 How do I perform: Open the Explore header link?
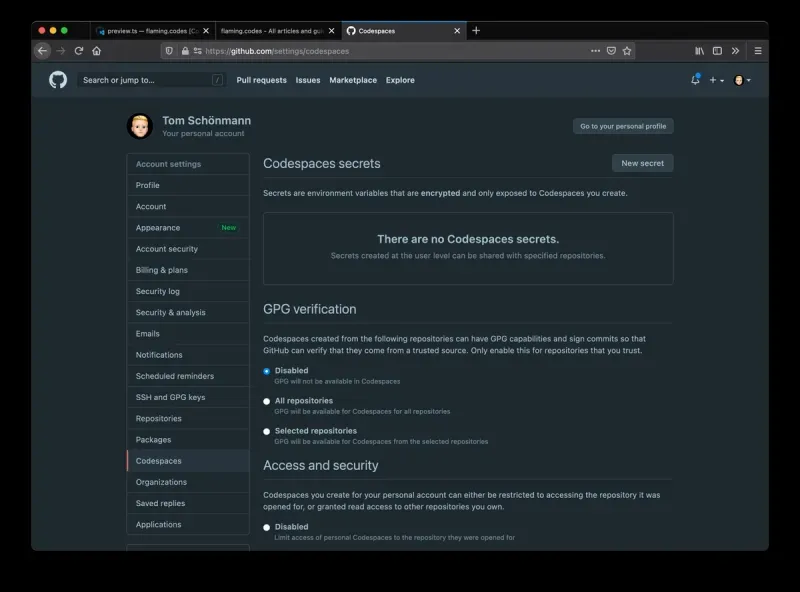point(400,80)
